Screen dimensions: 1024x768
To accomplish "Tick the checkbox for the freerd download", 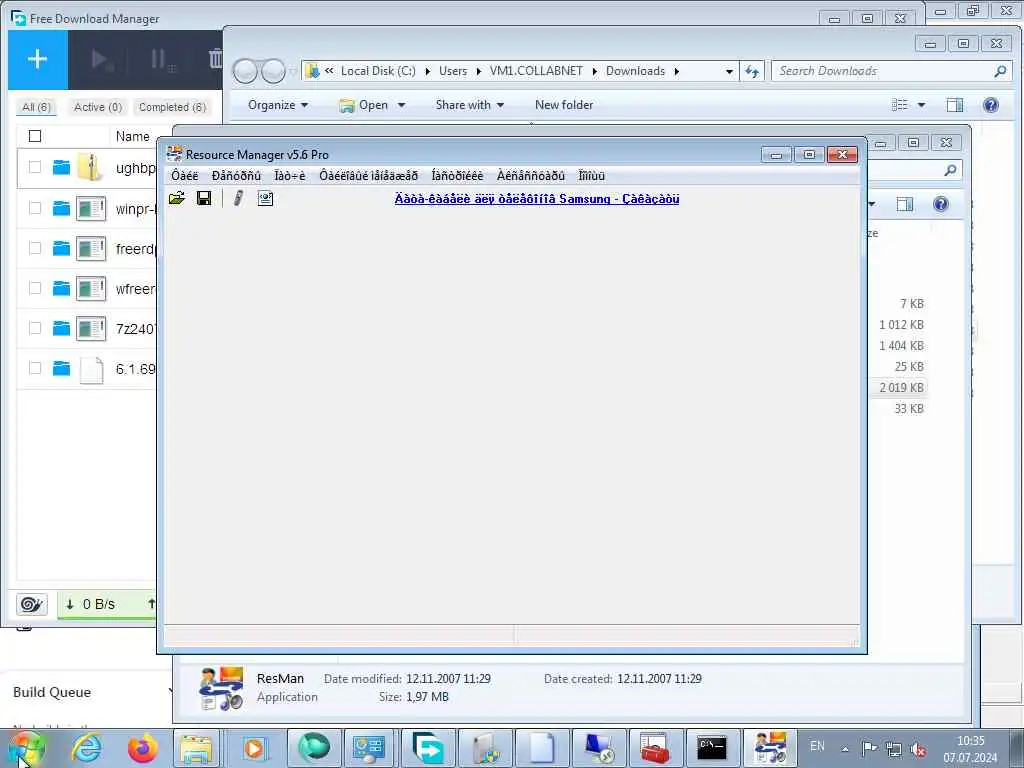I will (35, 248).
